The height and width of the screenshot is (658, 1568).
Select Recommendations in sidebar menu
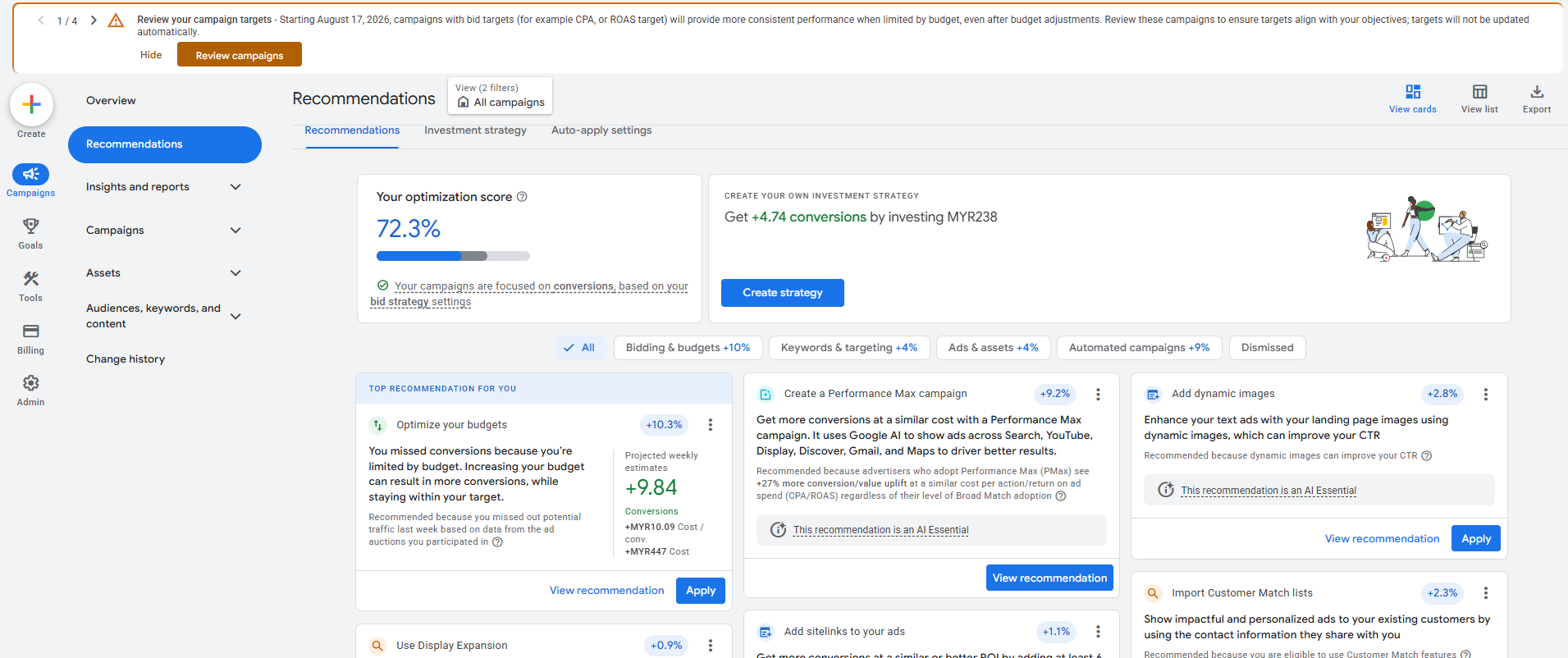pos(164,144)
